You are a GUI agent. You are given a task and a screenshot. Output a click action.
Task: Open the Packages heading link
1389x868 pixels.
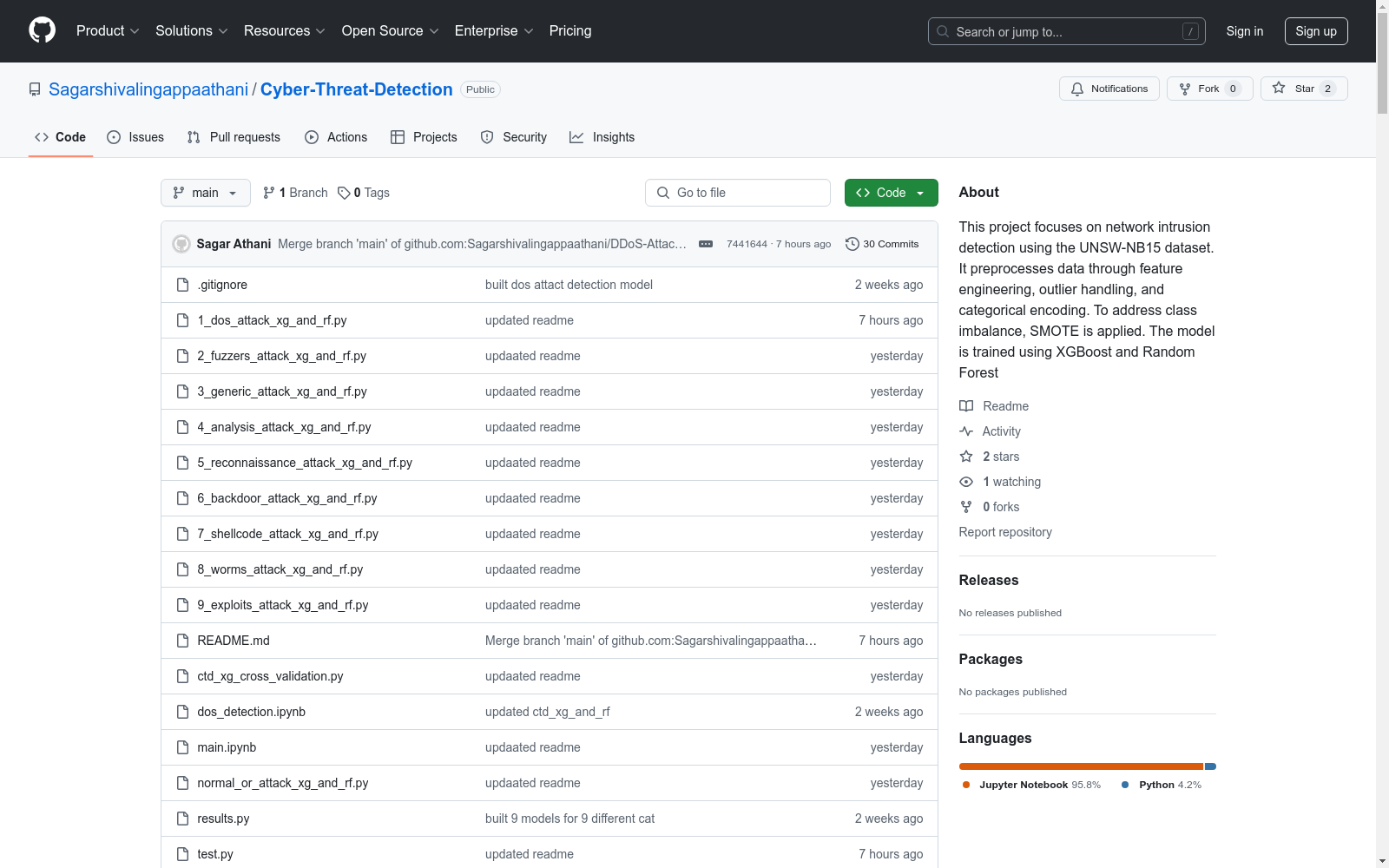pyautogui.click(x=991, y=659)
